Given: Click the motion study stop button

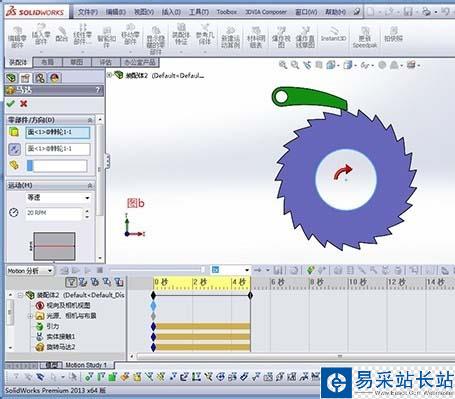Looking at the screenshot, I should [x=100, y=270].
